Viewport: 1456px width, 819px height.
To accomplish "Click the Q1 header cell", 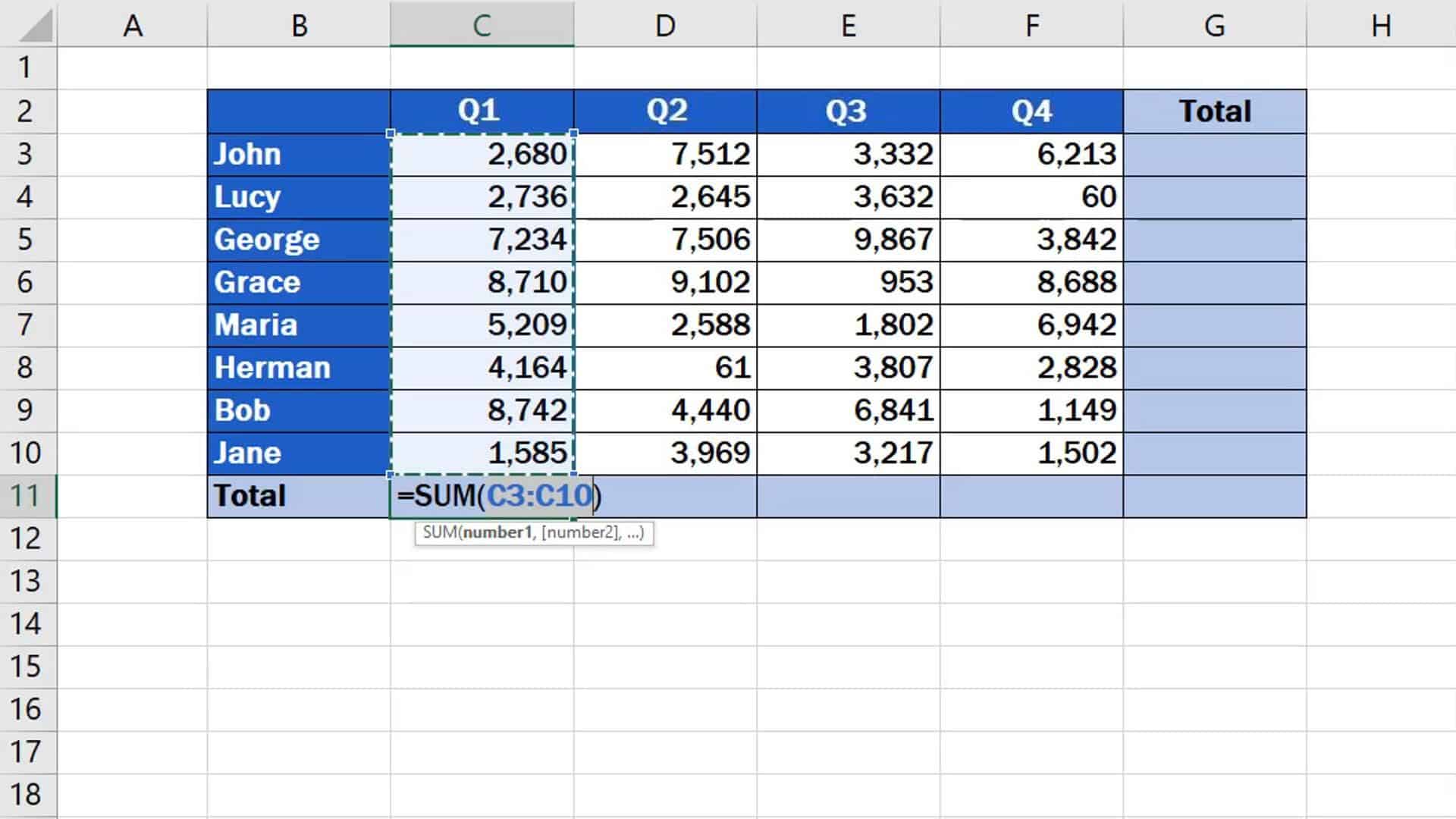I will coord(482,111).
